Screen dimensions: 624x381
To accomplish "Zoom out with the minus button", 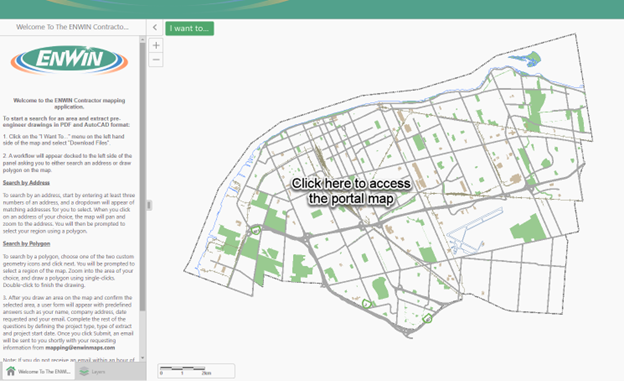I will pos(156,60).
